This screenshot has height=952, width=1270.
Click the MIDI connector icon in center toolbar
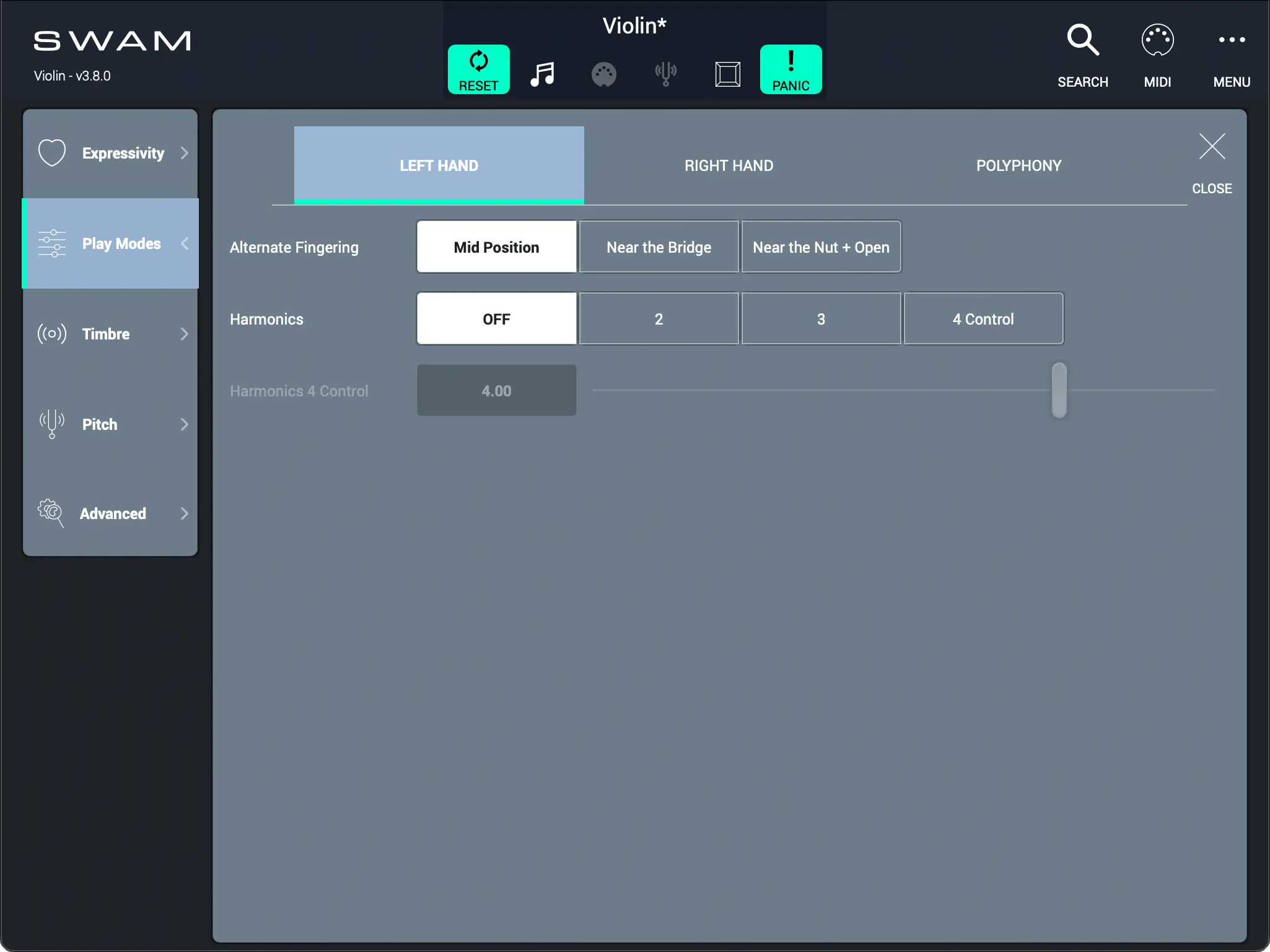[603, 74]
